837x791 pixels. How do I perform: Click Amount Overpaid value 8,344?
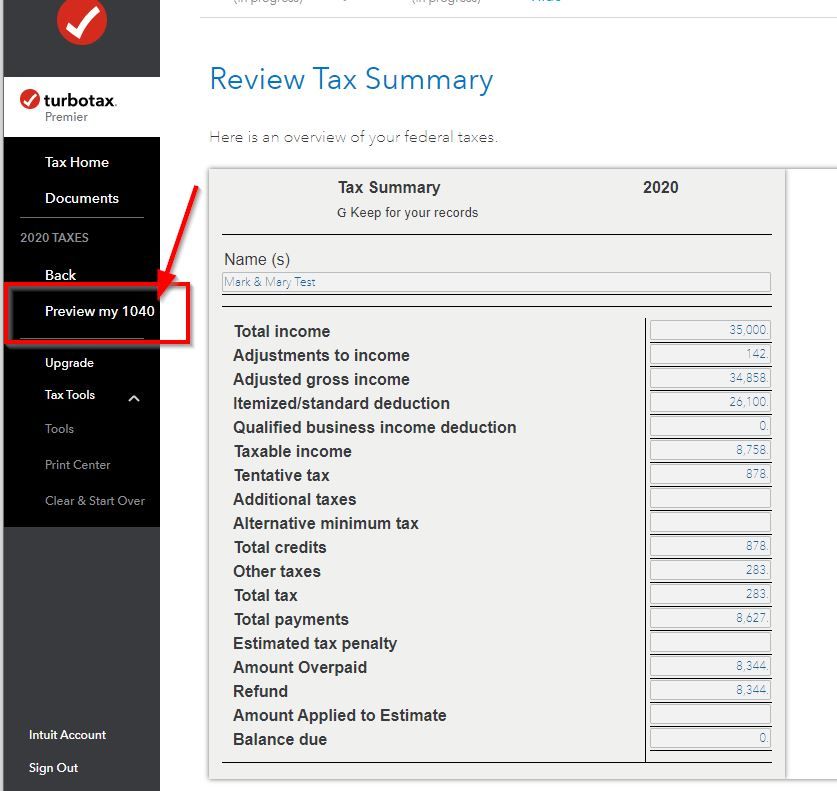(x=710, y=666)
